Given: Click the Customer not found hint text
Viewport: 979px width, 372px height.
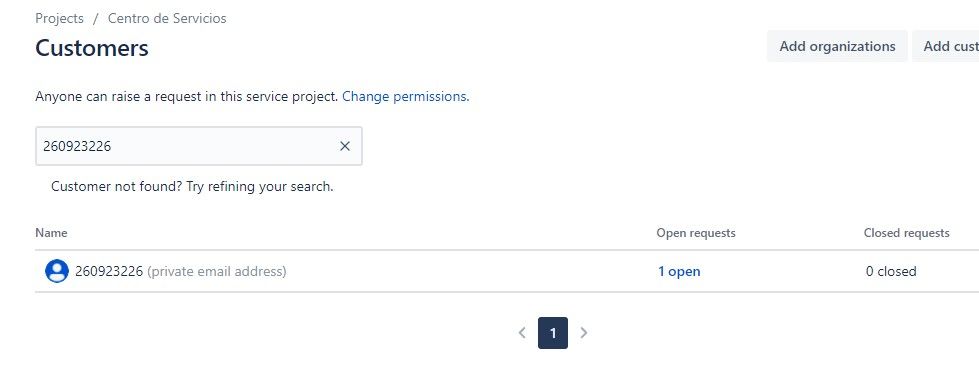Looking at the screenshot, I should [192, 186].
